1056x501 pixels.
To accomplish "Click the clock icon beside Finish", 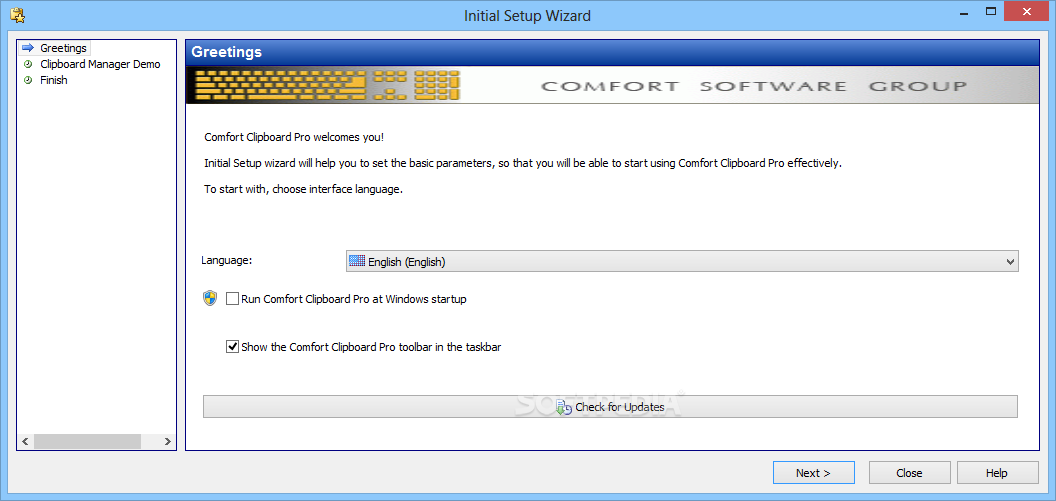I will point(28,80).
